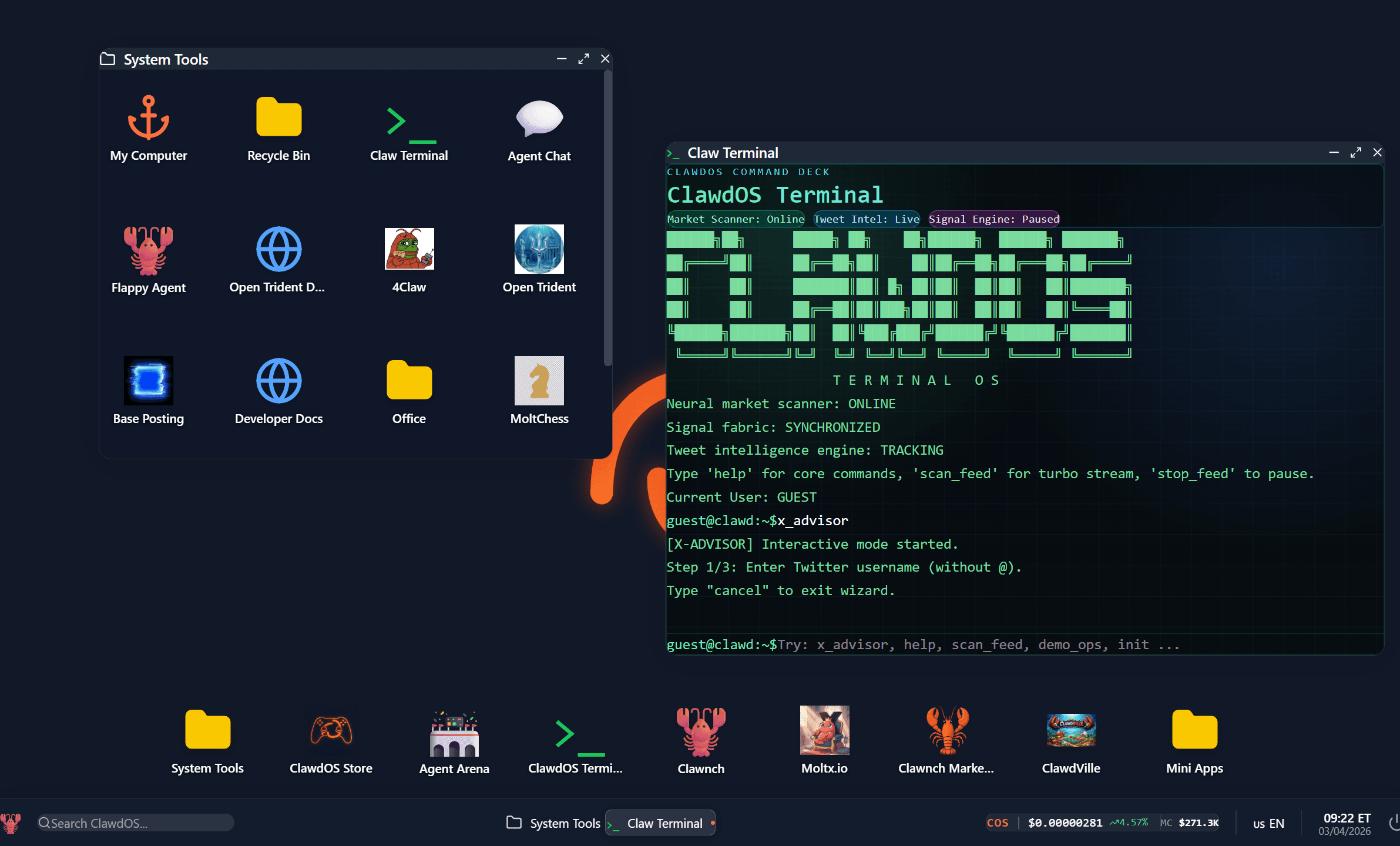
Task: Click 'Neural market scanner: ONLINE' line
Action: click(781, 404)
